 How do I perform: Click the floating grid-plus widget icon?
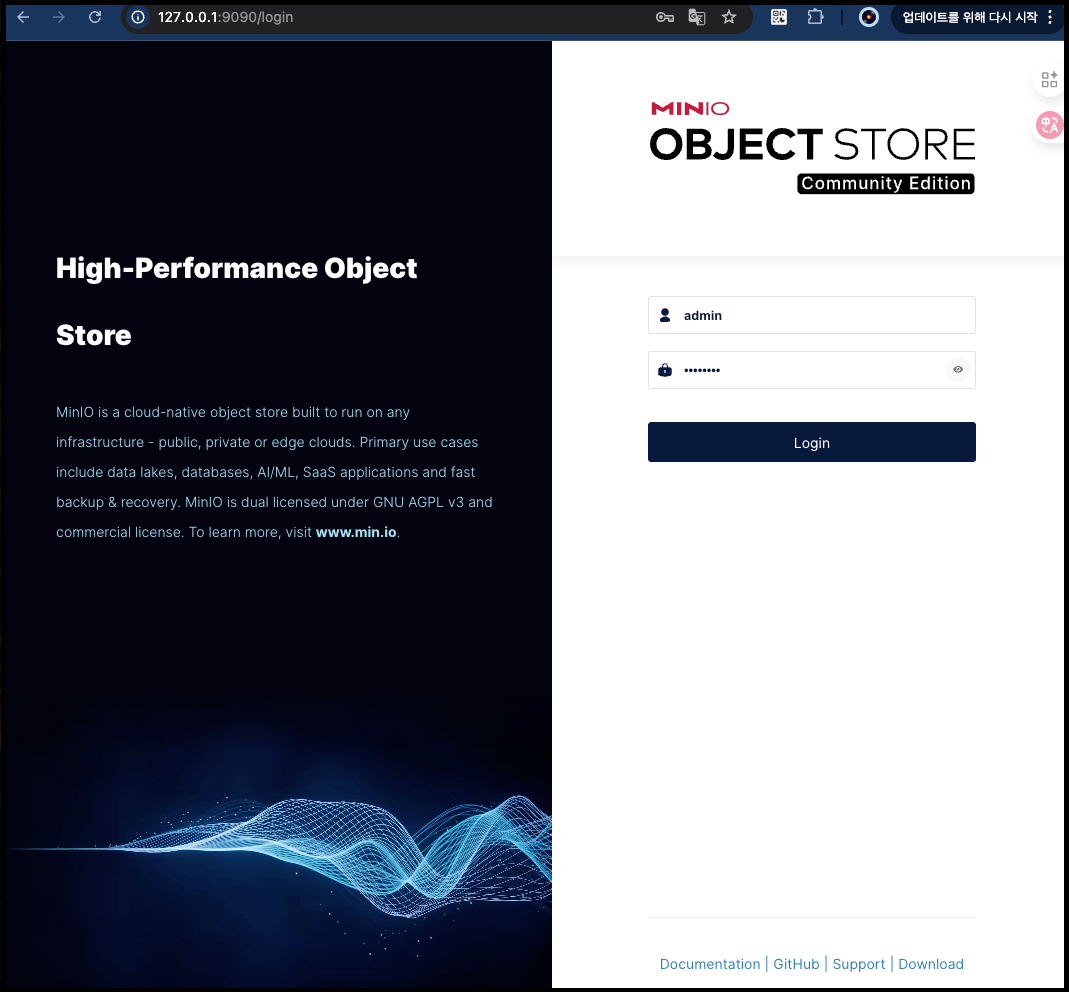click(x=1049, y=80)
